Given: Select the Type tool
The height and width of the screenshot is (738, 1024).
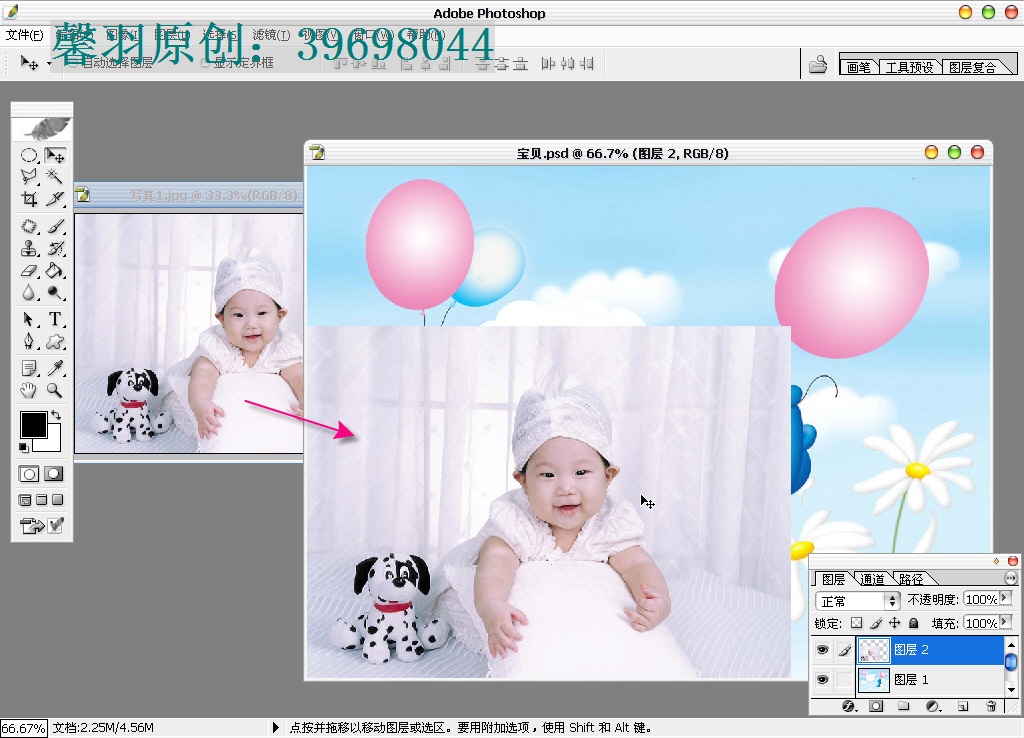Looking at the screenshot, I should coord(55,319).
